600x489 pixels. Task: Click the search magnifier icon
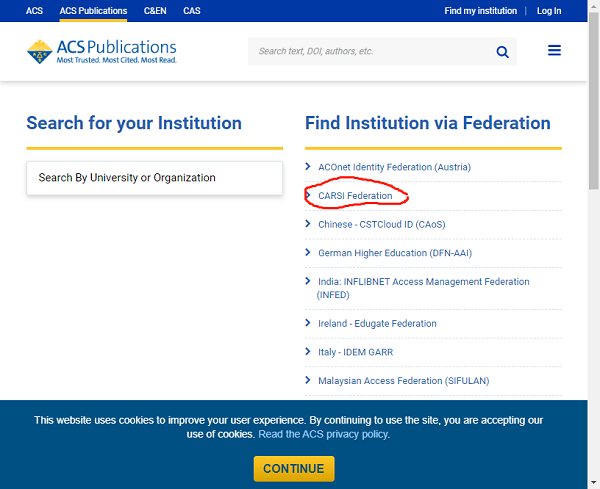tap(502, 52)
